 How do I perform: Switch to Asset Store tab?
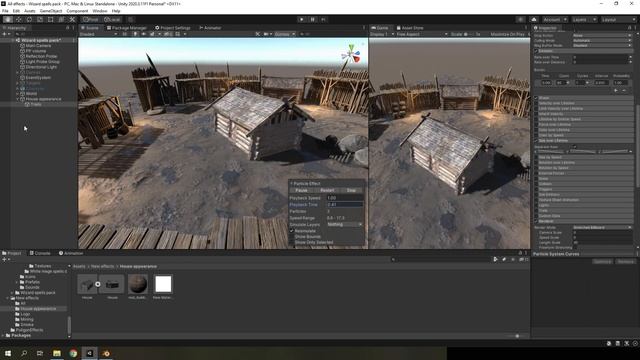tap(410, 28)
